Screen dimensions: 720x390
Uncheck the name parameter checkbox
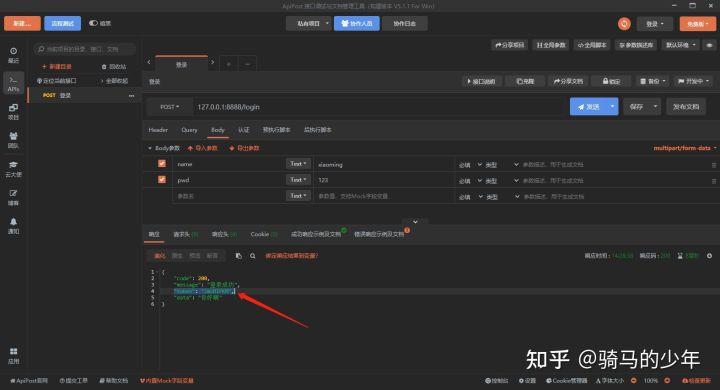point(162,164)
